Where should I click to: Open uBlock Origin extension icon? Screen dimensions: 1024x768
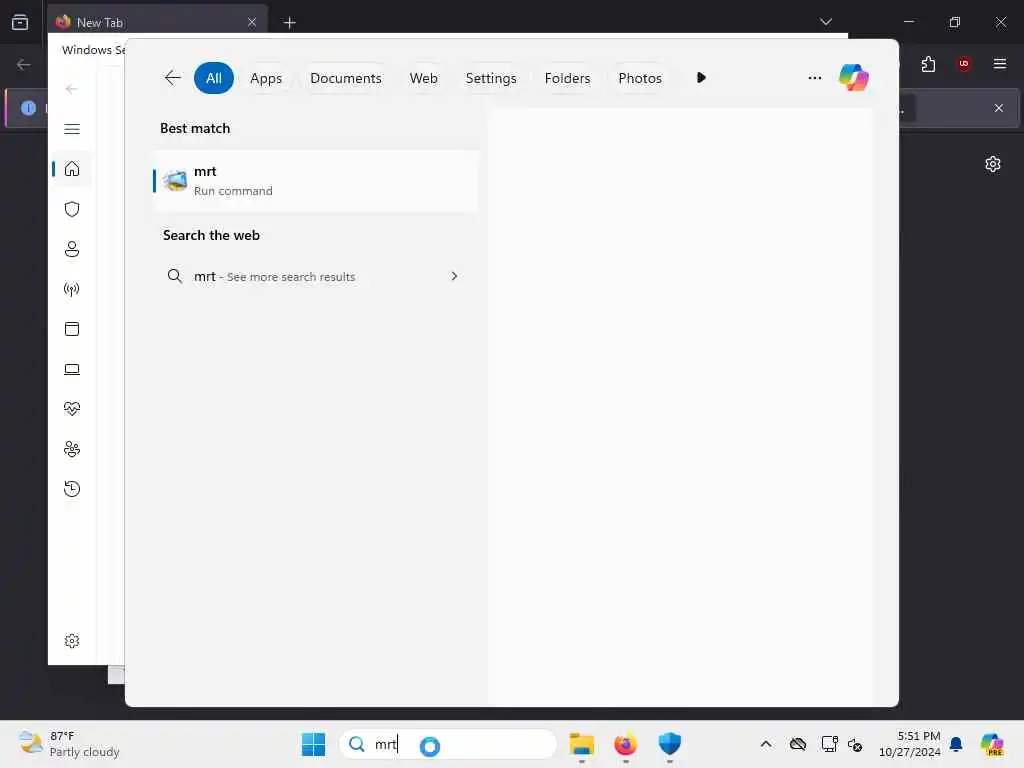(963, 64)
